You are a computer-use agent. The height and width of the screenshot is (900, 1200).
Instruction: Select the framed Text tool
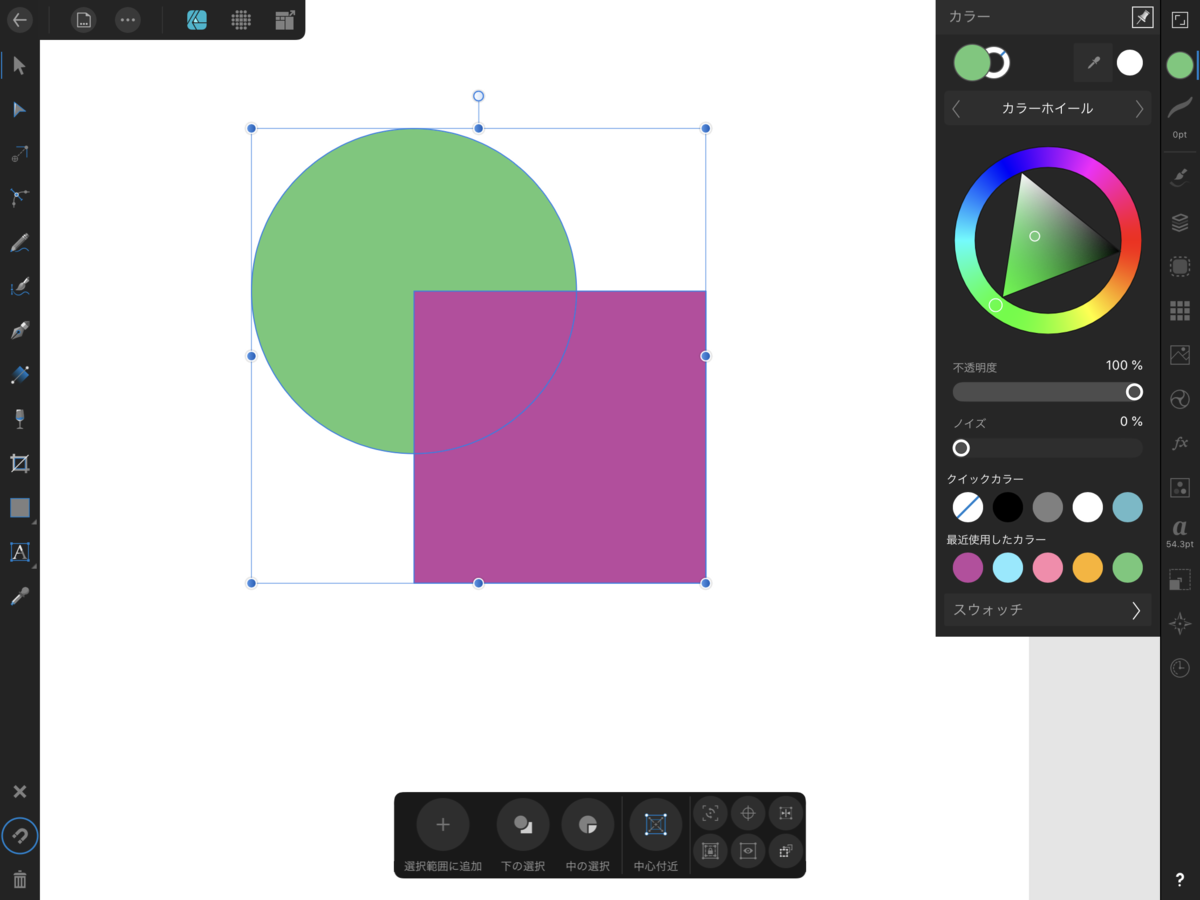(x=20, y=551)
